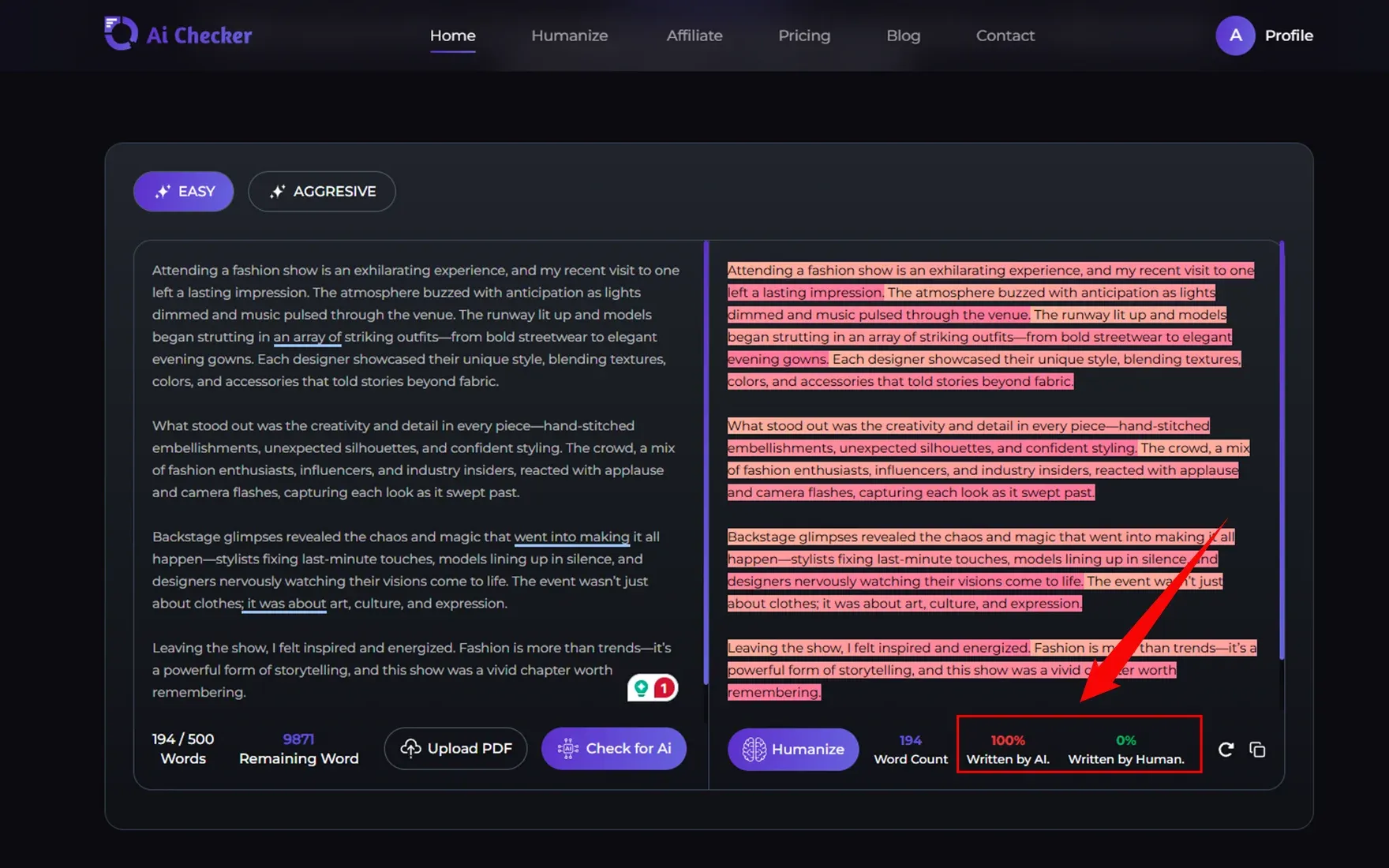Open the Contact page
This screenshot has width=1389, height=868.
click(x=1005, y=36)
